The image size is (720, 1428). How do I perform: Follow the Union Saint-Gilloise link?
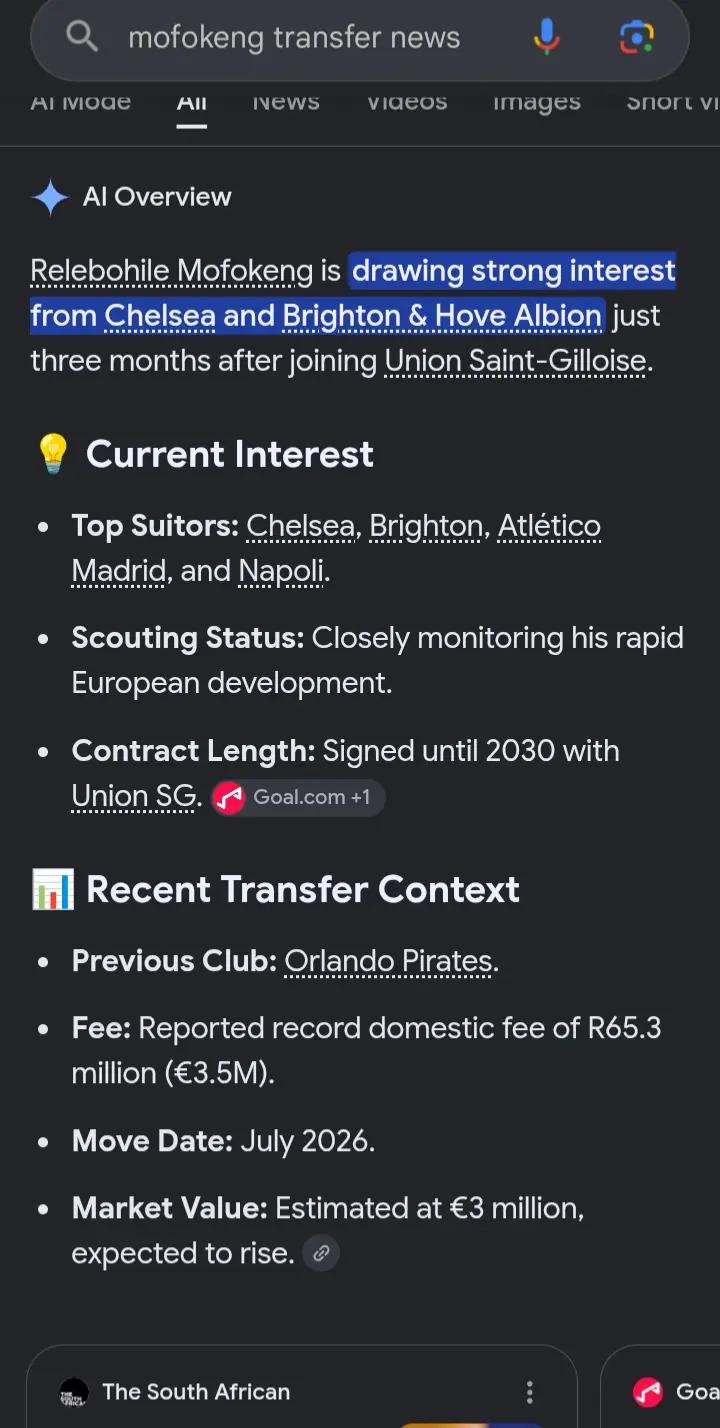(x=515, y=360)
